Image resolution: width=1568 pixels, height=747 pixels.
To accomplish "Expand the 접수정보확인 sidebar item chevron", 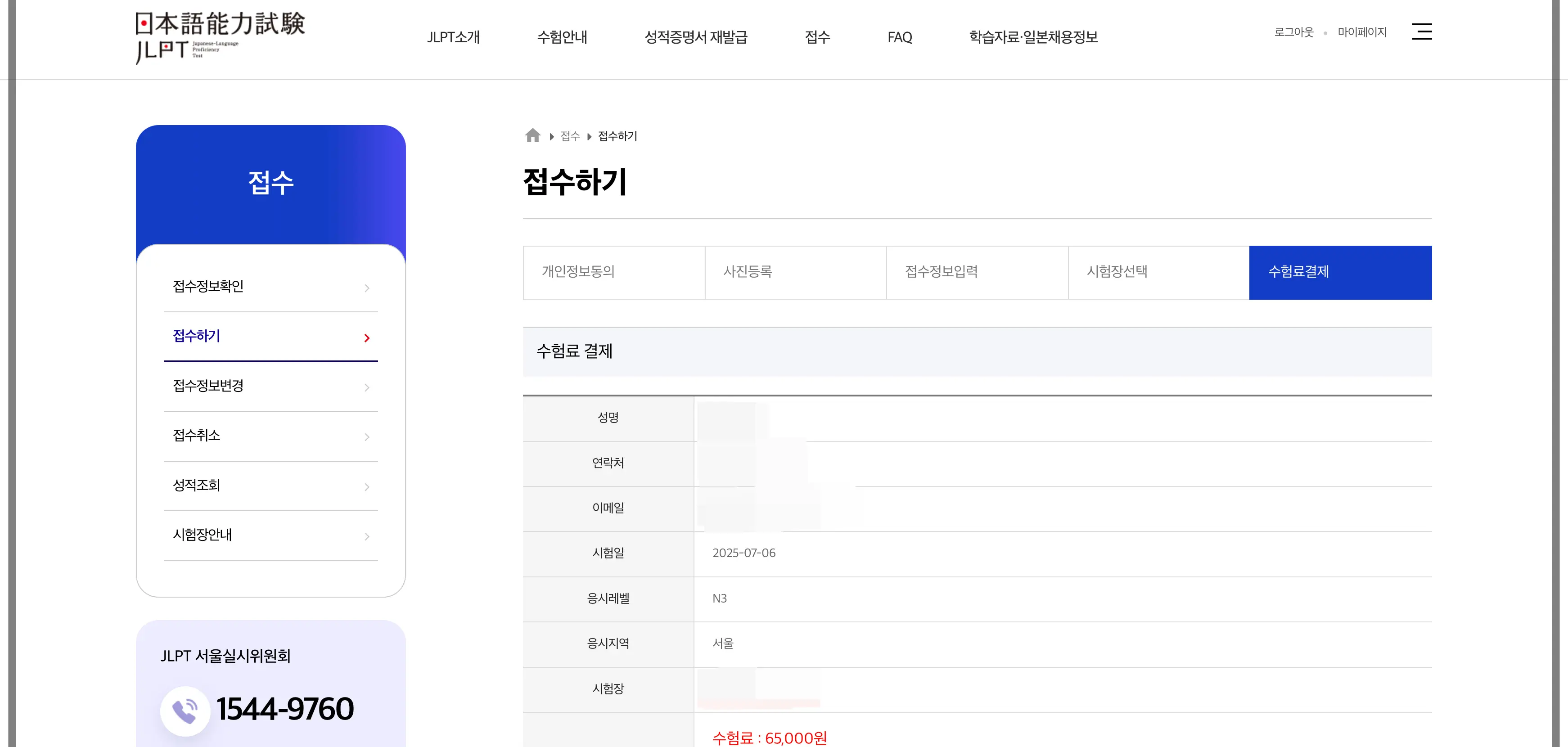I will (367, 288).
